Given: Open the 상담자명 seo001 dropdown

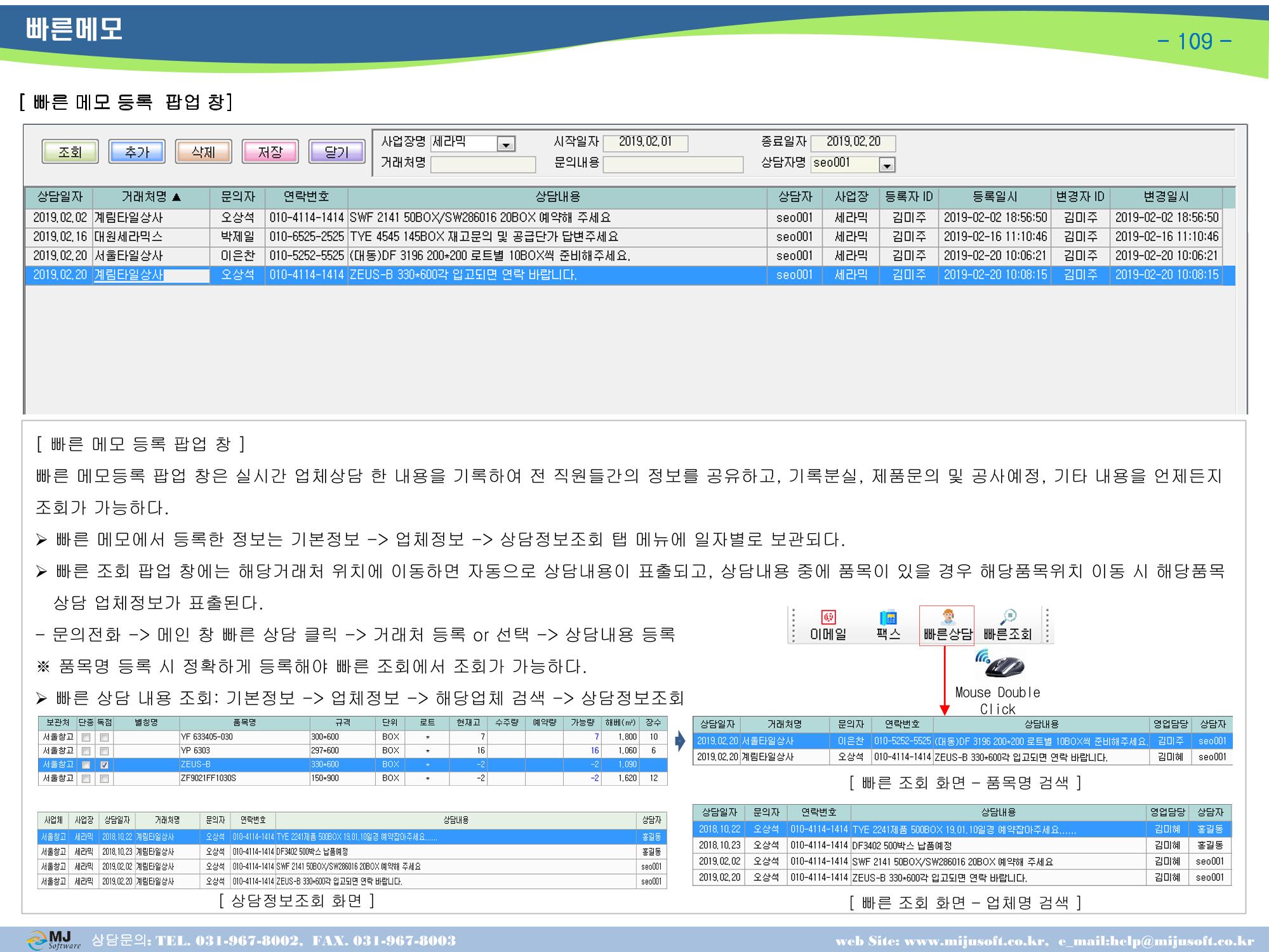Looking at the screenshot, I should pyautogui.click(x=887, y=165).
